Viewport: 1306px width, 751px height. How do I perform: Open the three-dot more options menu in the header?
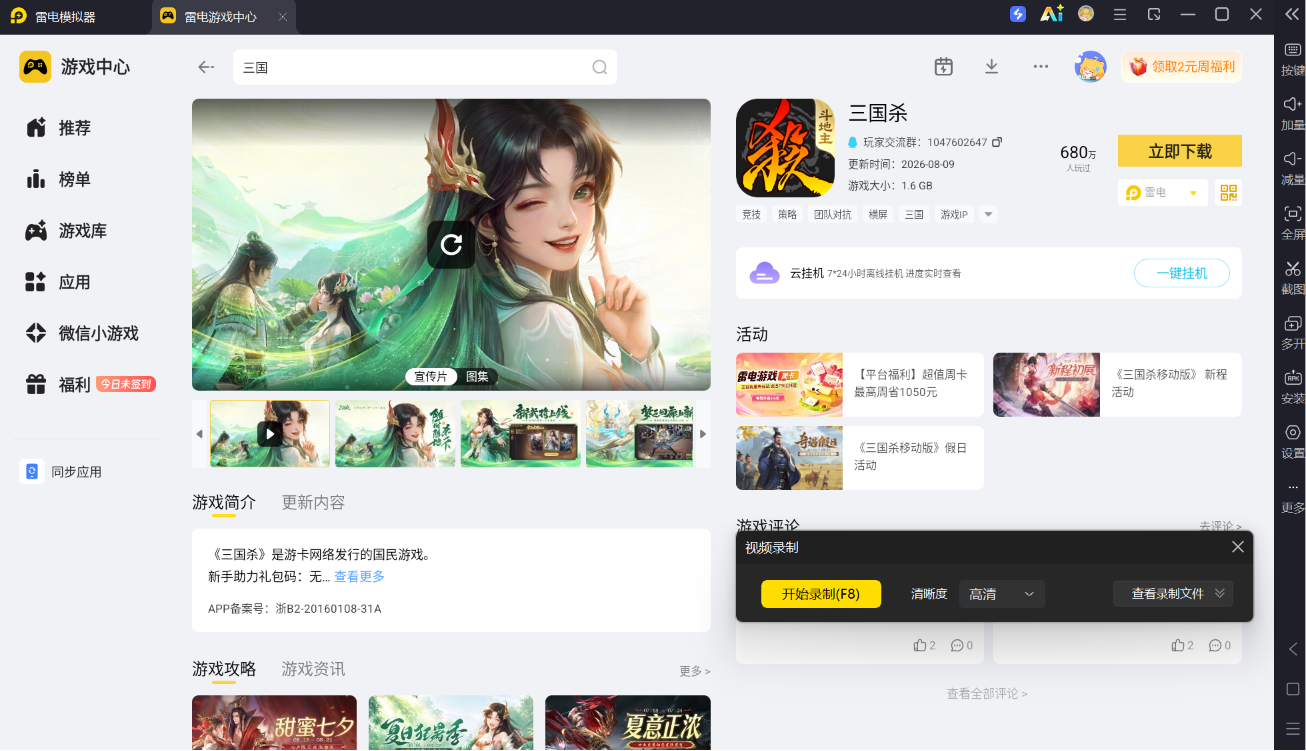point(1041,67)
